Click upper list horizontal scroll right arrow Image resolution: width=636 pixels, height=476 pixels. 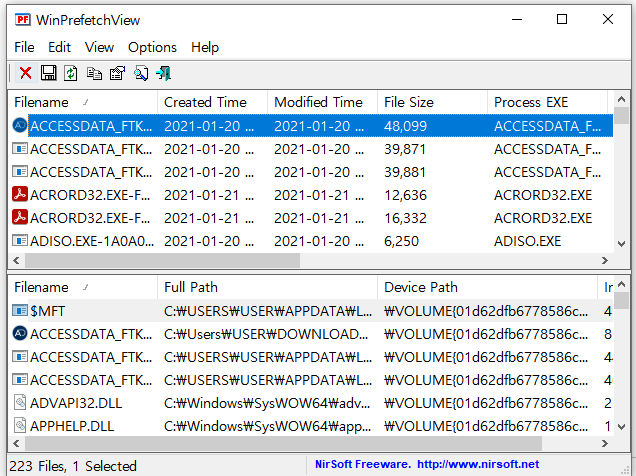point(605,260)
